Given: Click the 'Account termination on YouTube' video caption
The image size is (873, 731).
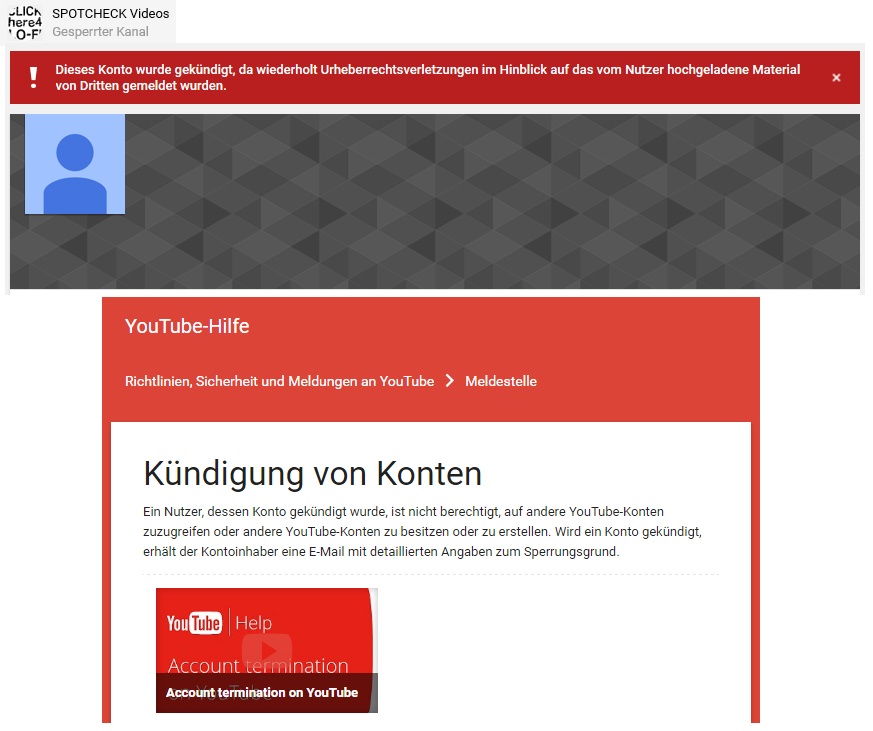Looking at the screenshot, I should coord(262,693).
